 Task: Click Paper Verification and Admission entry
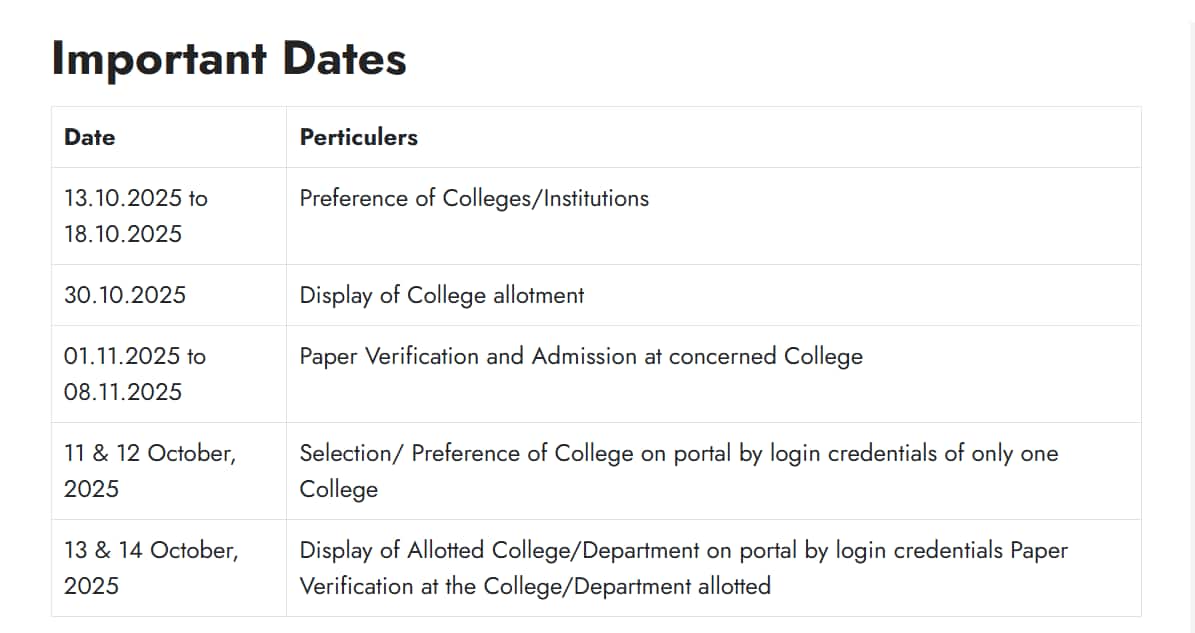pyautogui.click(x=581, y=356)
